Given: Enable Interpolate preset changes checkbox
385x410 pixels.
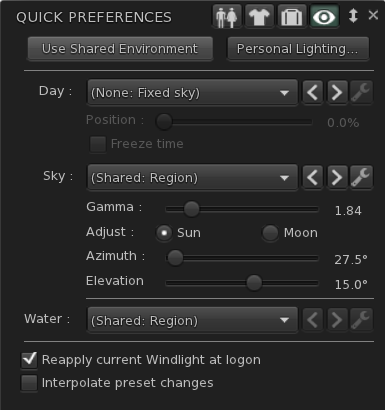Looking at the screenshot, I should 29,383.
